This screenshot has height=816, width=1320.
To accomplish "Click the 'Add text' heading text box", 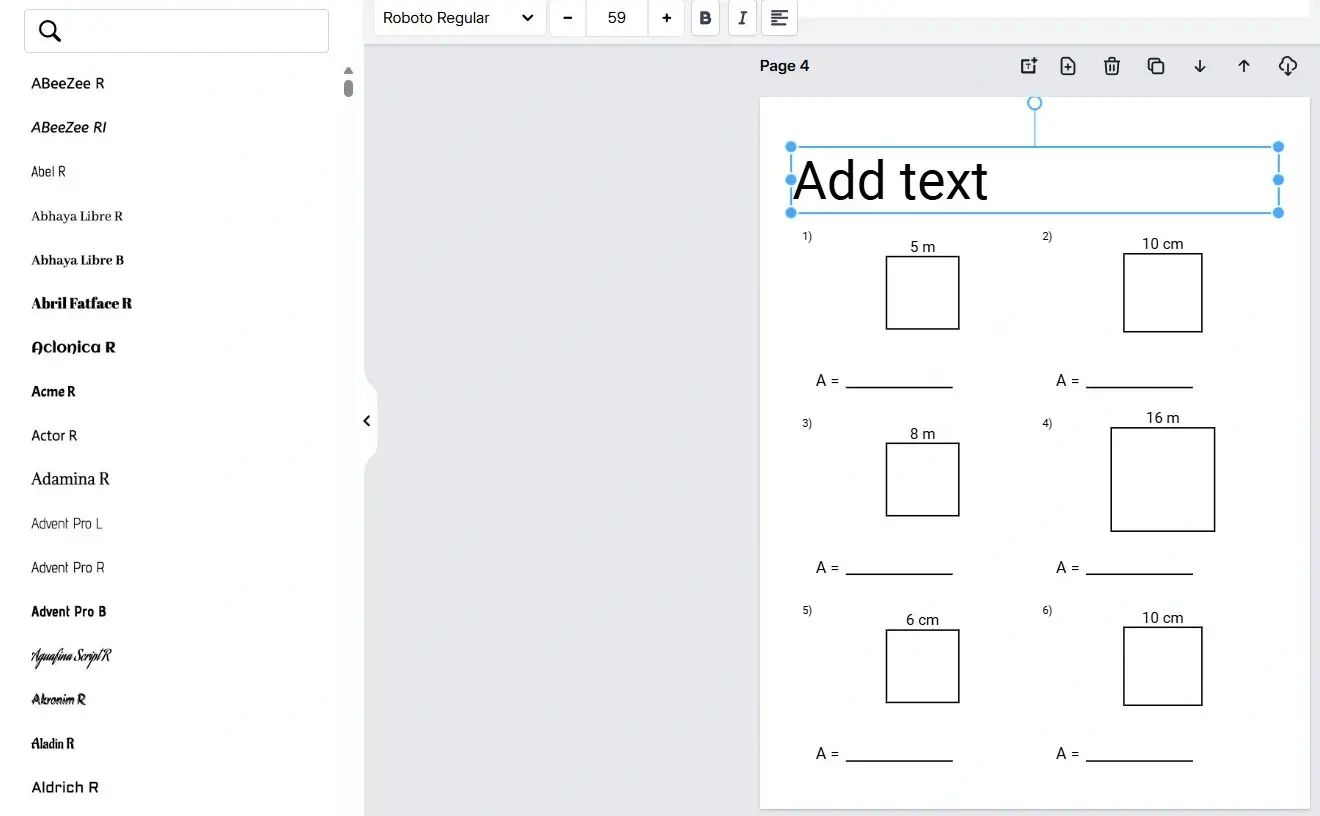I will [x=1035, y=180].
